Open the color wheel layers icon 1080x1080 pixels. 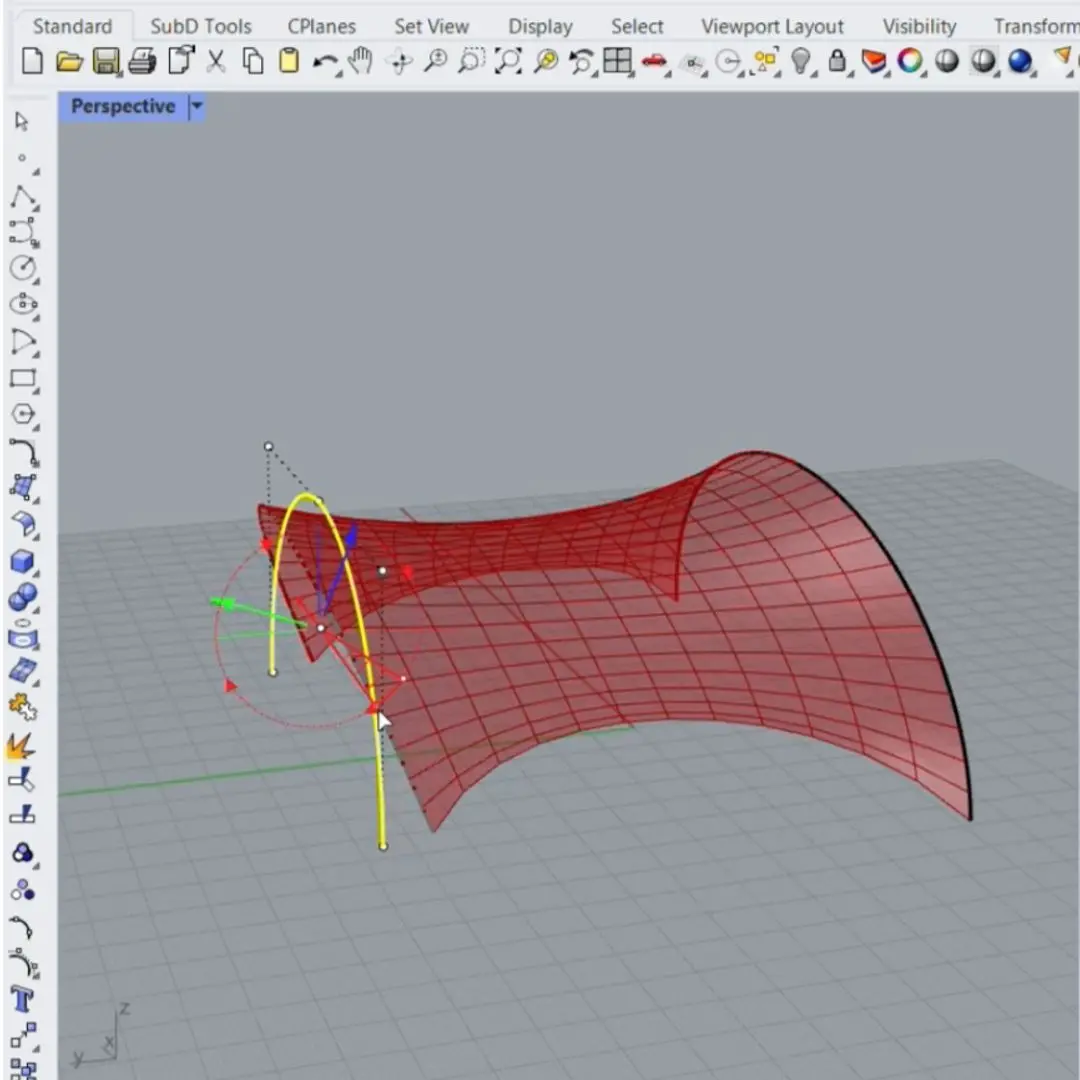tap(909, 62)
